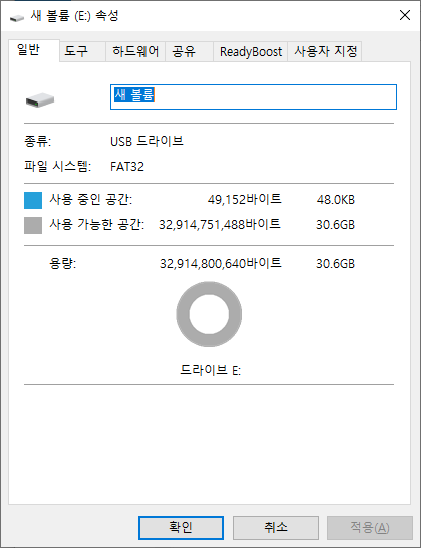This screenshot has height=548, width=421.
Task: Click the 새 볼륨 (E:) 속성 window title
Action: [x=74, y=16]
